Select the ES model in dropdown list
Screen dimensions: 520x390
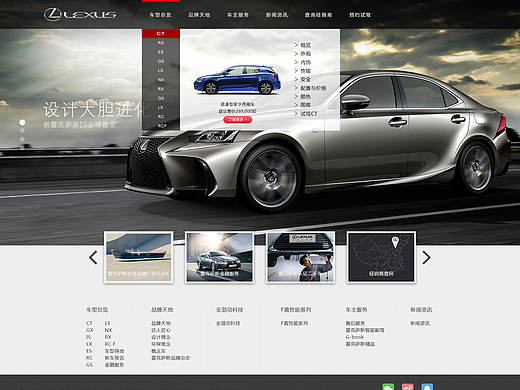coord(161,52)
